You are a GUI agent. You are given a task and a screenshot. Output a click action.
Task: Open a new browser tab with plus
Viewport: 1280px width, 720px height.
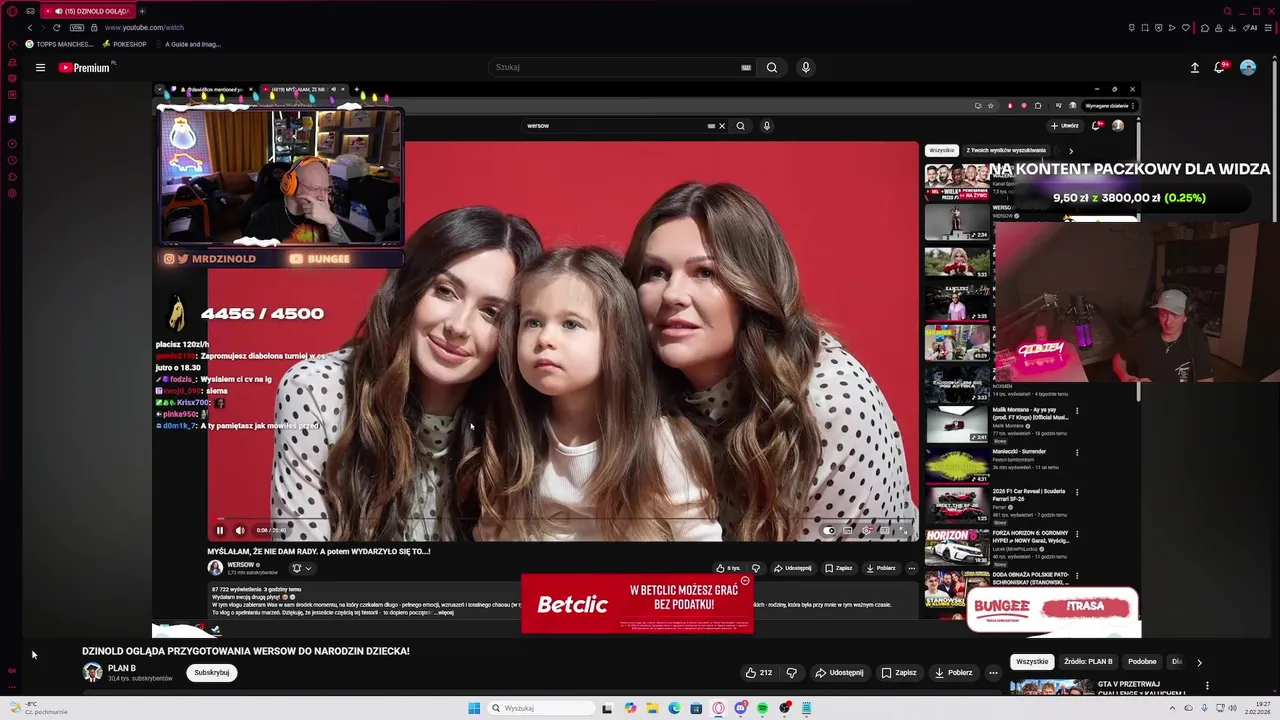point(142,11)
